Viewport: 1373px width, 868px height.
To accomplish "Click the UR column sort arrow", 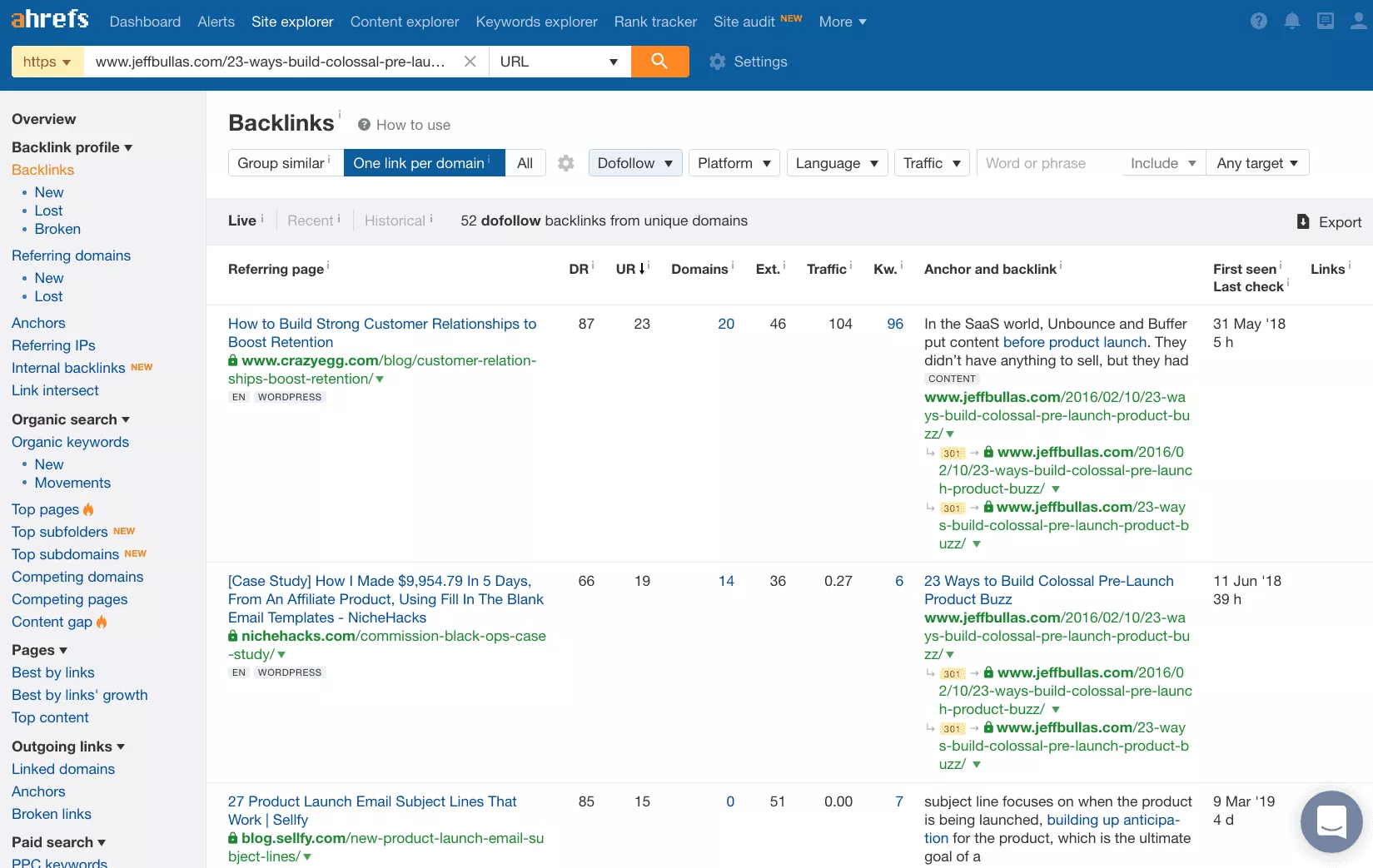I will tap(642, 269).
